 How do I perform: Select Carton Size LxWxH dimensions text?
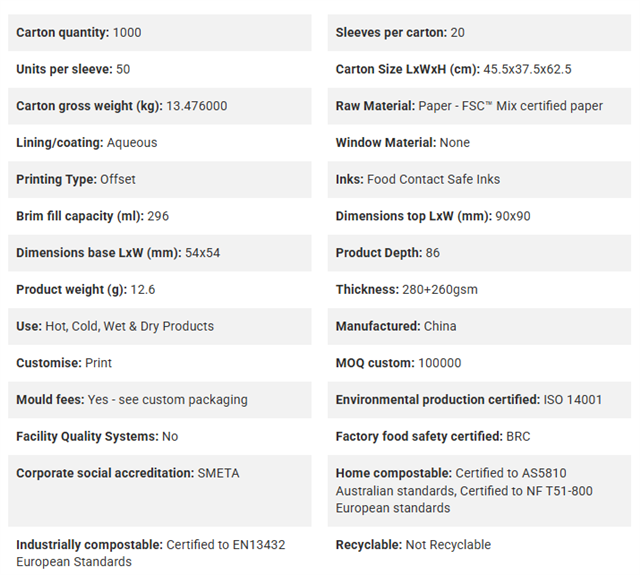(527, 69)
